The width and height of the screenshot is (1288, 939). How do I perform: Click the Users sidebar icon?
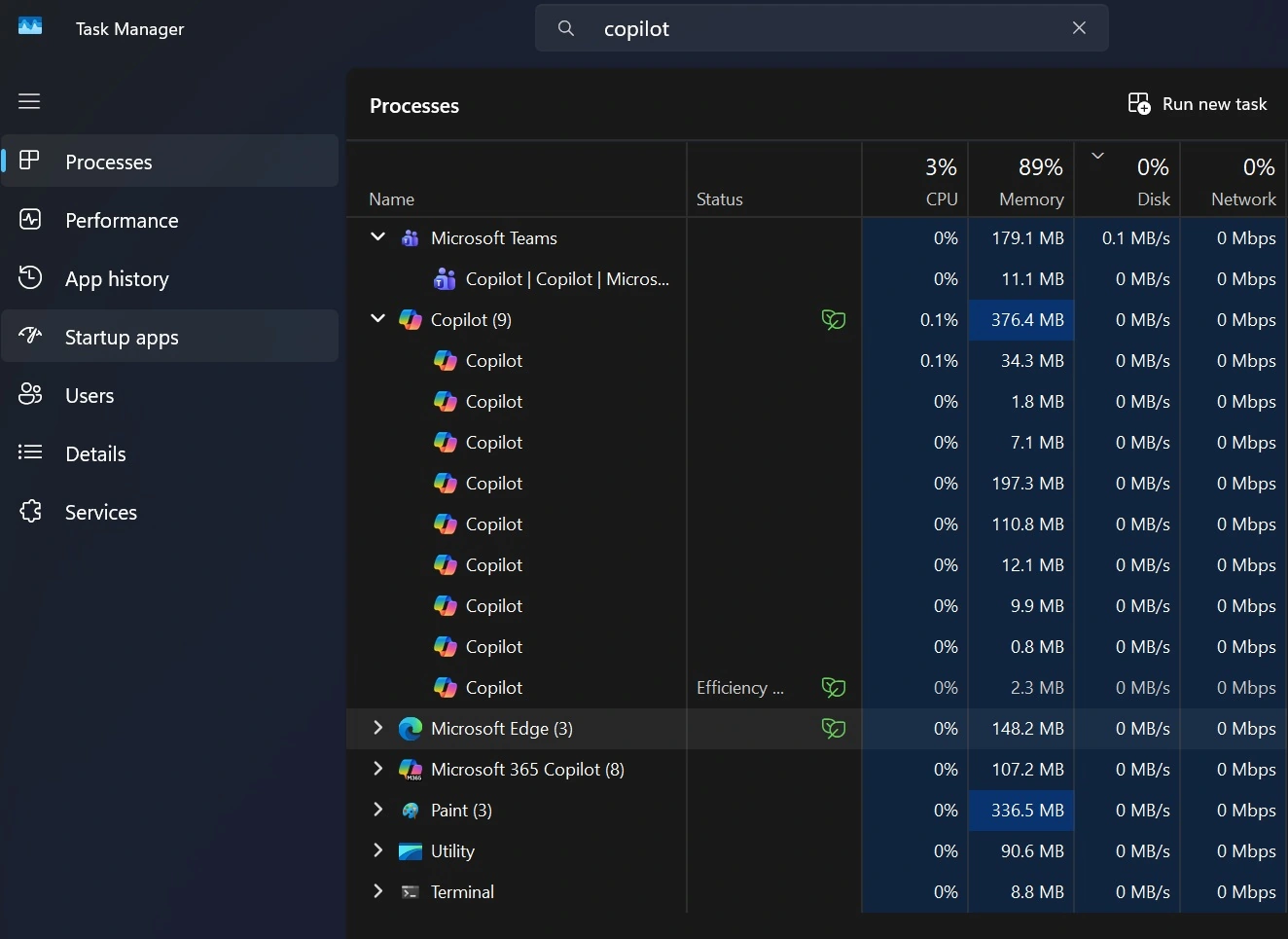30,395
